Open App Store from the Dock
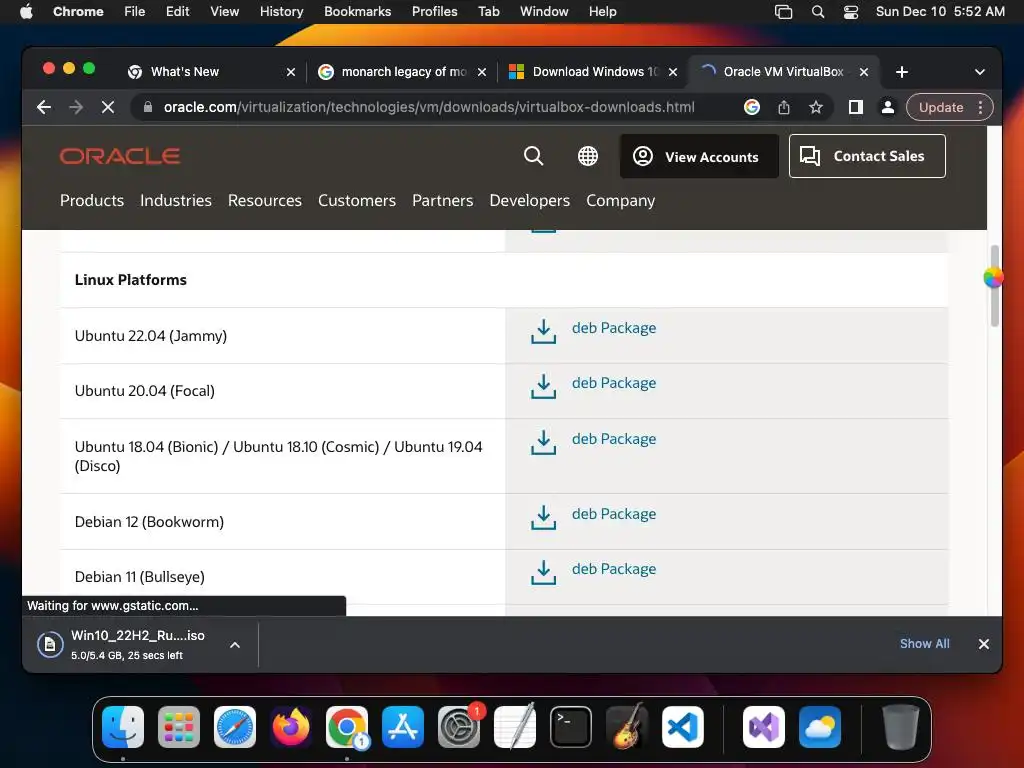 pyautogui.click(x=402, y=727)
